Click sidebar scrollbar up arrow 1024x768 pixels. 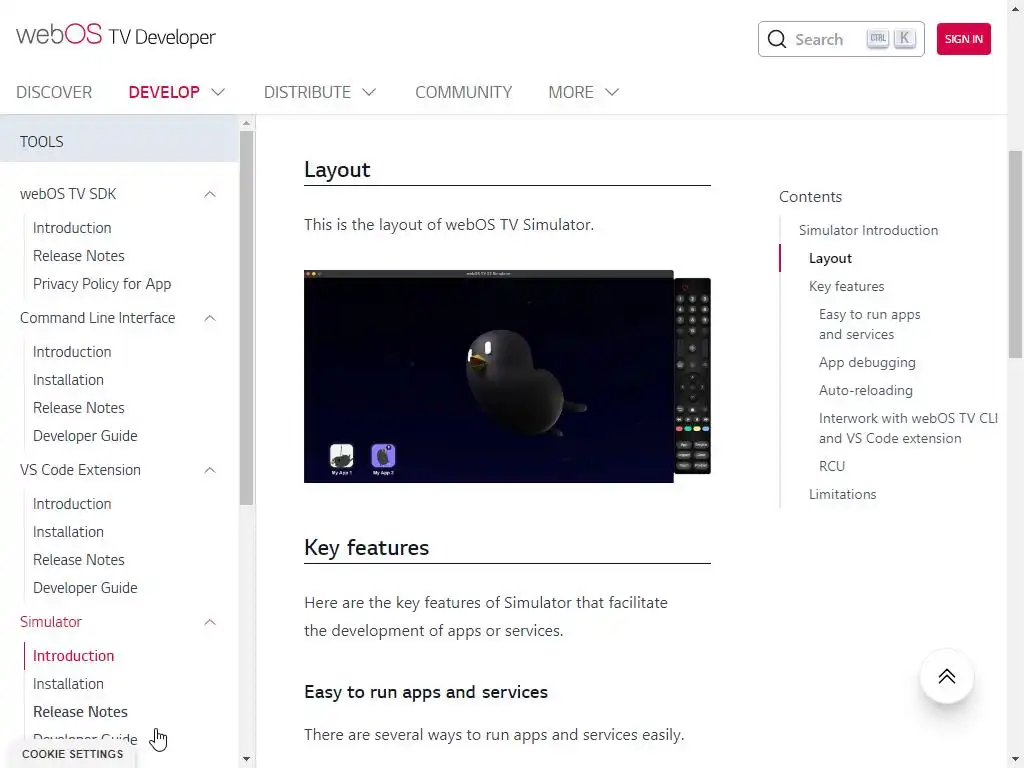246,123
